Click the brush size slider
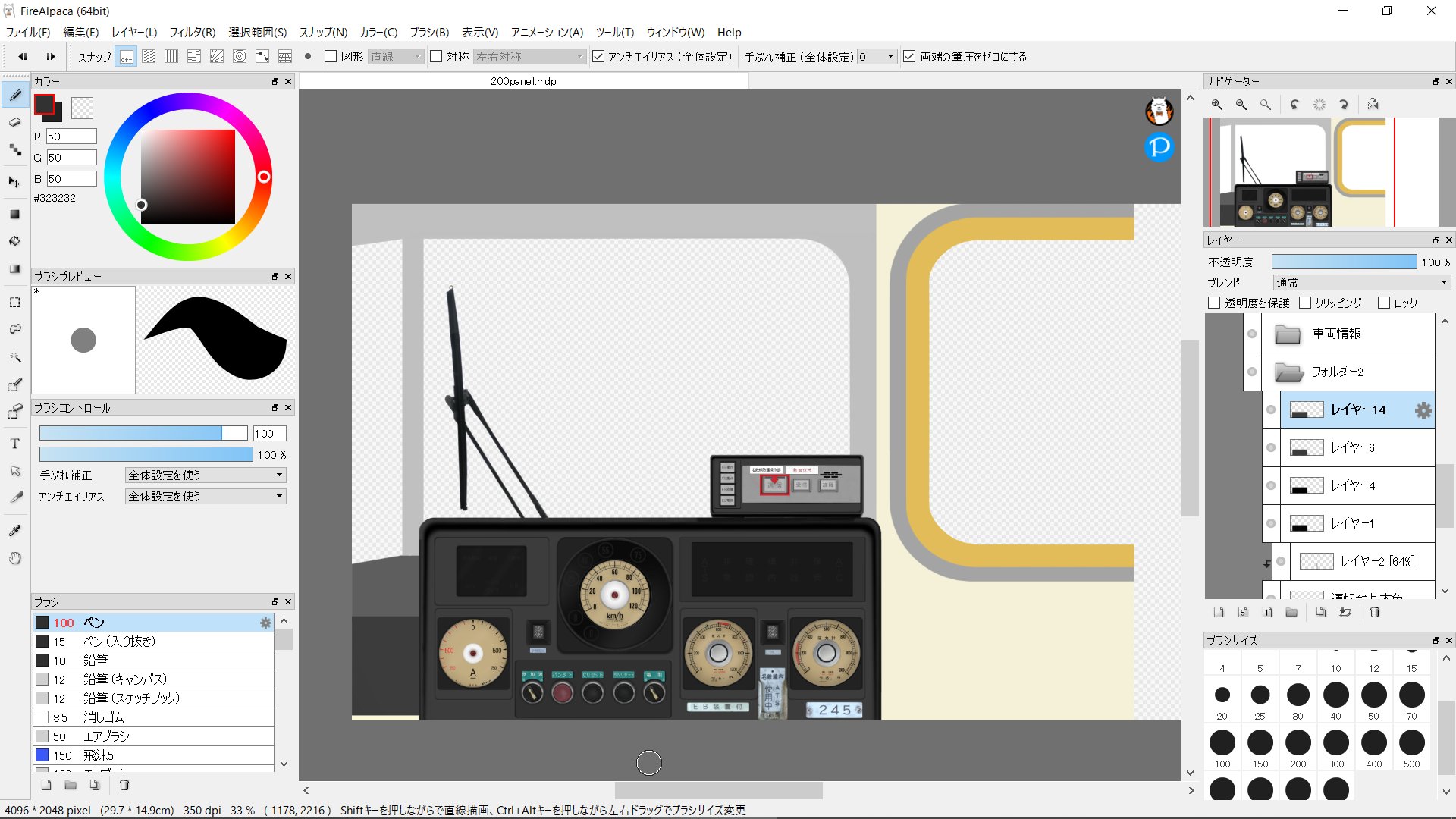 pyautogui.click(x=143, y=434)
